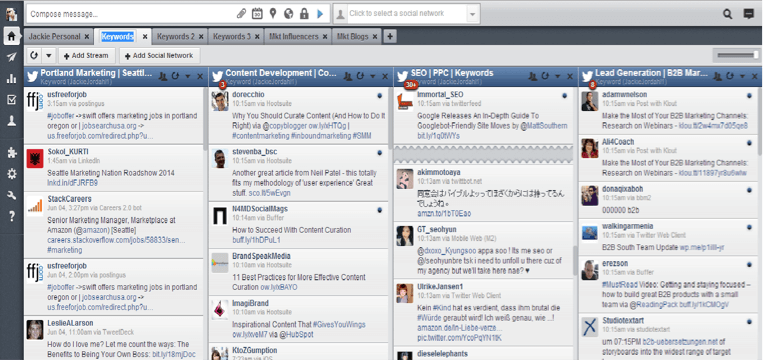Open the lnkd.in/dFJRFB9 link
The image size is (763, 360).
pos(72,183)
